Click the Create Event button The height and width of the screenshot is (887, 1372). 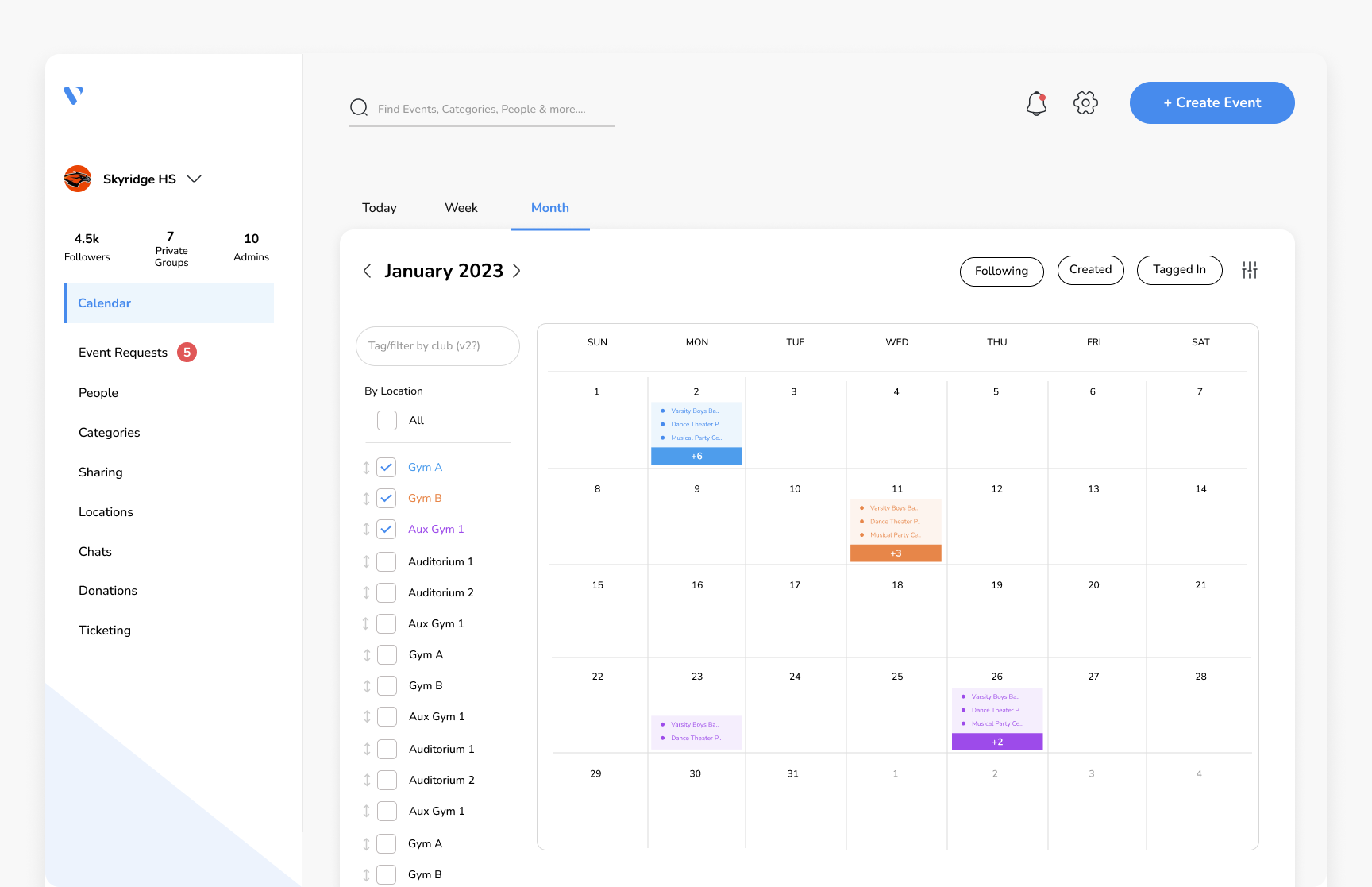pos(1212,103)
